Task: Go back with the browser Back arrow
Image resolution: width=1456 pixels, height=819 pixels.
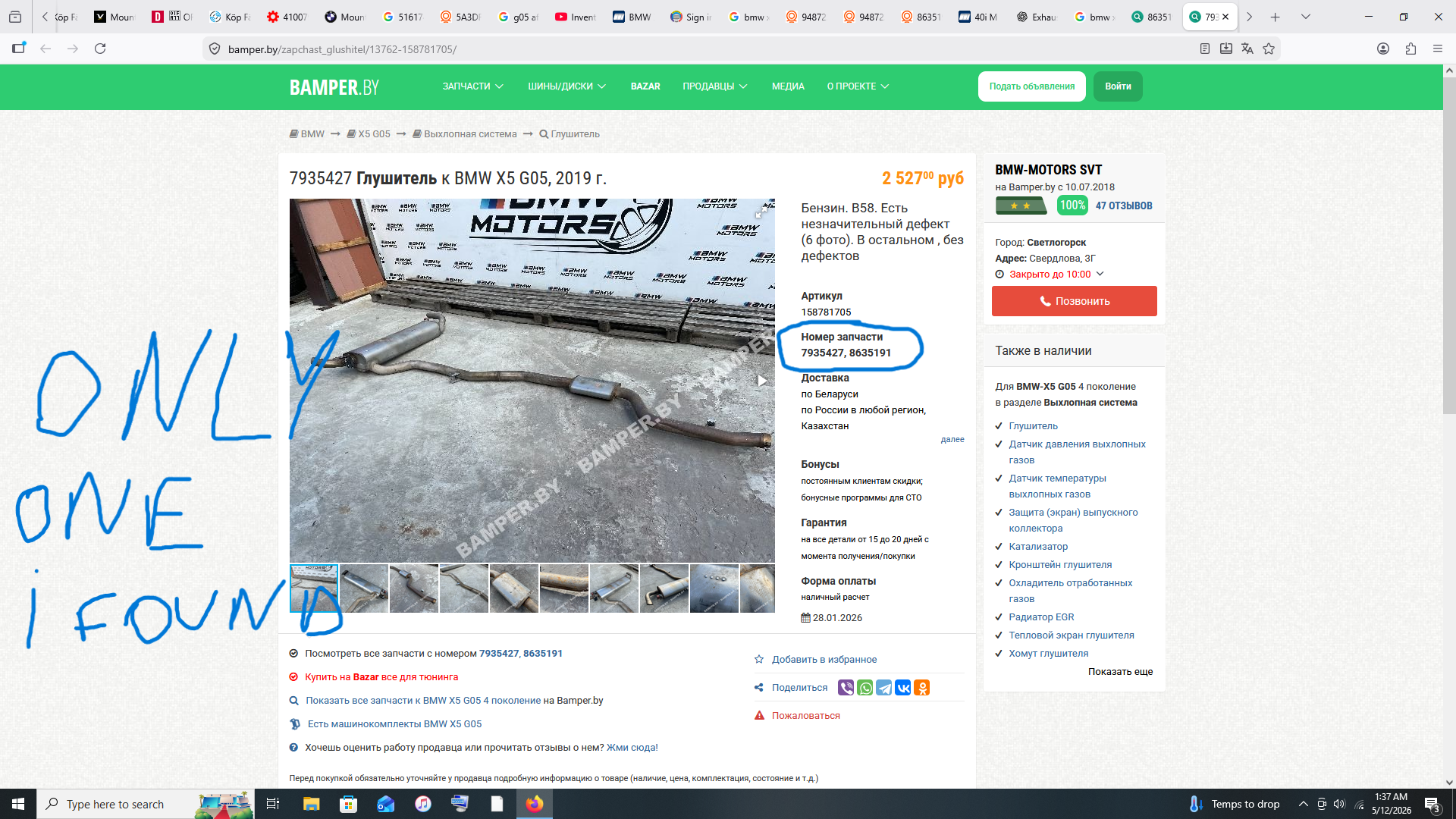Action: [45, 49]
